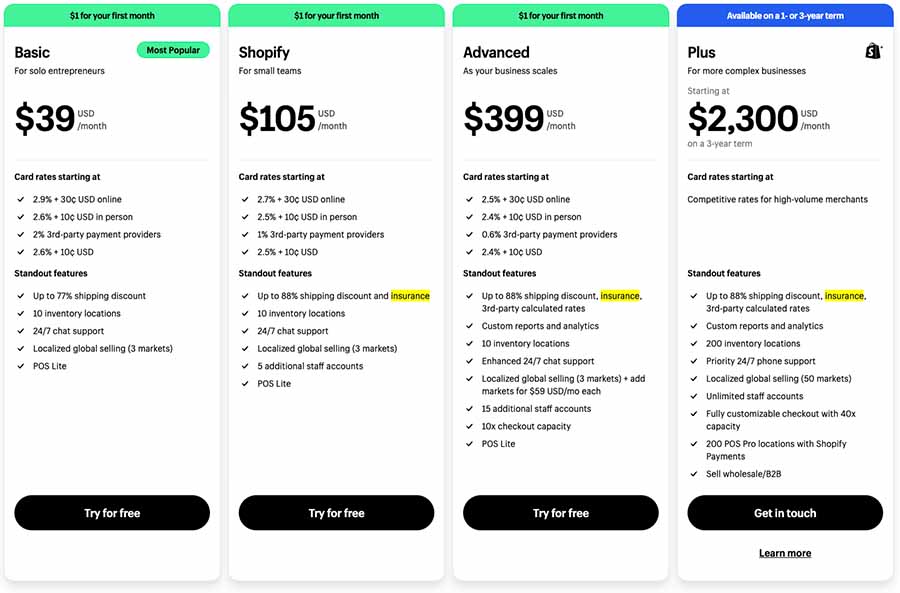Image resolution: width=900 pixels, height=593 pixels.
Task: Click the checkmark beside '10x checkout capacity'
Action: point(469,426)
